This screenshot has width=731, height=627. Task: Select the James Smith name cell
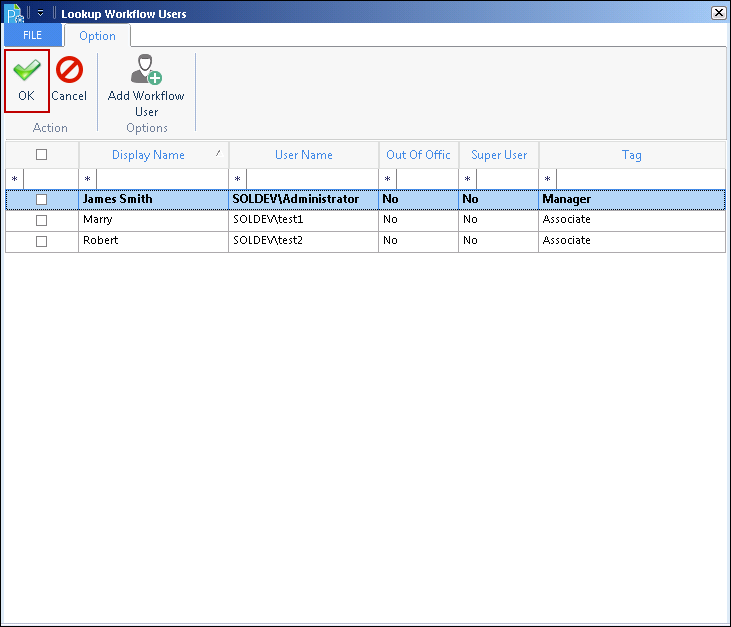point(153,200)
